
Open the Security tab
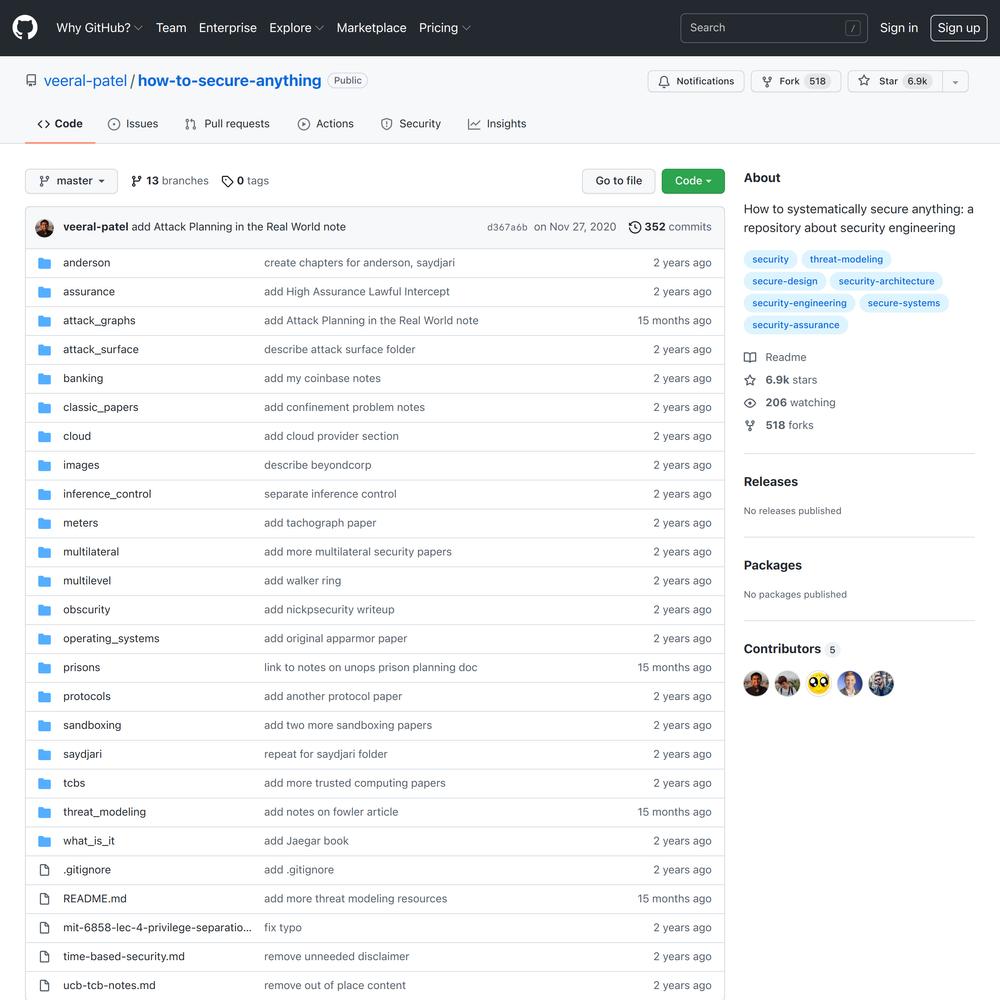(411, 124)
